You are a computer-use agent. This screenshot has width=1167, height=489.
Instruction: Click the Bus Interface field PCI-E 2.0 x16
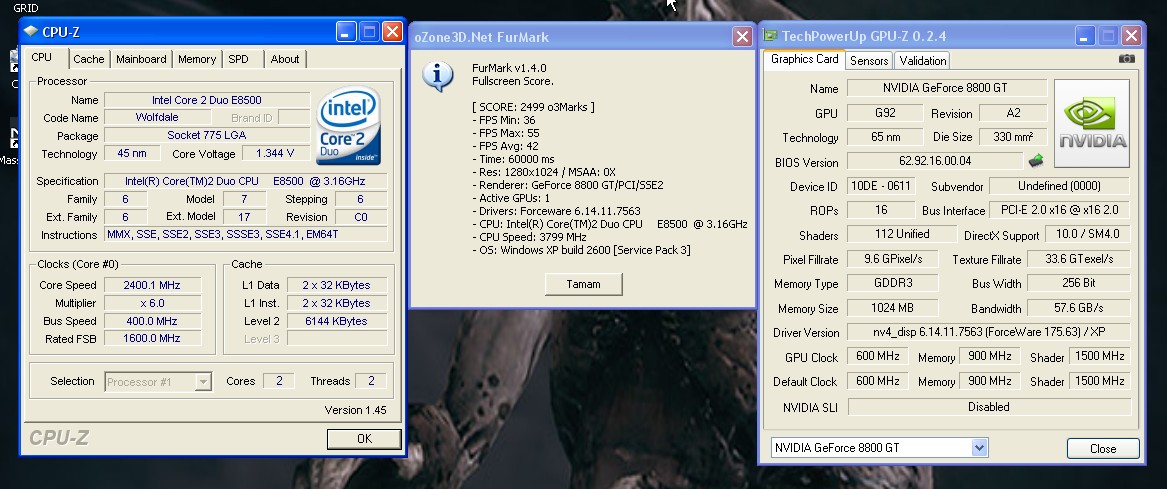coord(1059,210)
